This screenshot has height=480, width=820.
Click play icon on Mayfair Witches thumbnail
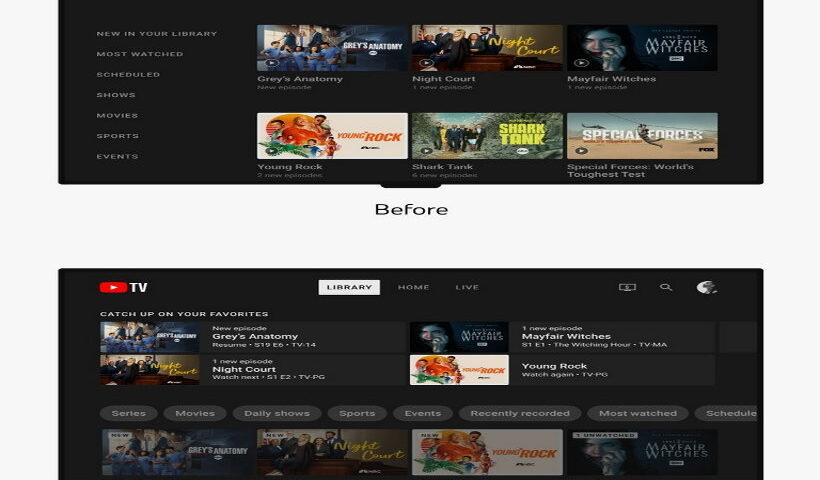(x=582, y=63)
